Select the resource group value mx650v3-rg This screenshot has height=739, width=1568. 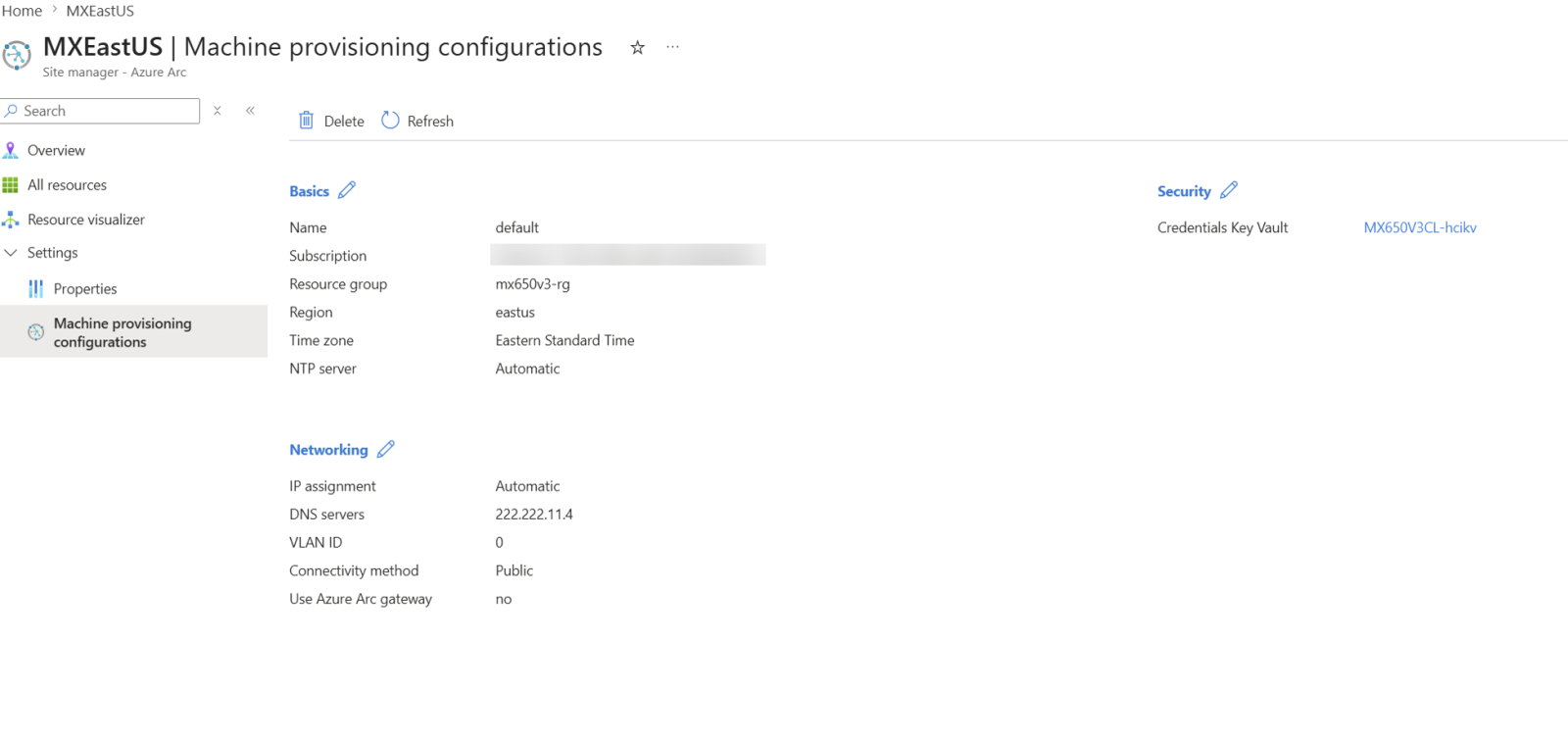(x=533, y=284)
